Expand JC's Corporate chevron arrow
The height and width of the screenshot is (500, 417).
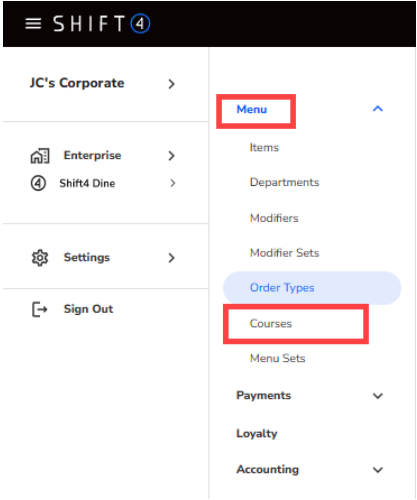pyautogui.click(x=171, y=84)
